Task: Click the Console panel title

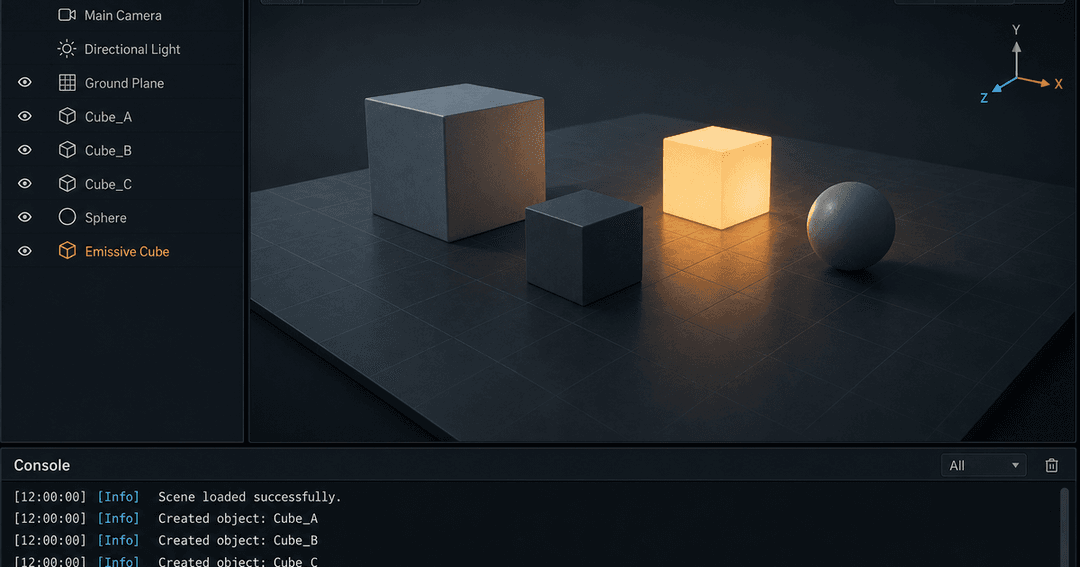Action: 42,465
